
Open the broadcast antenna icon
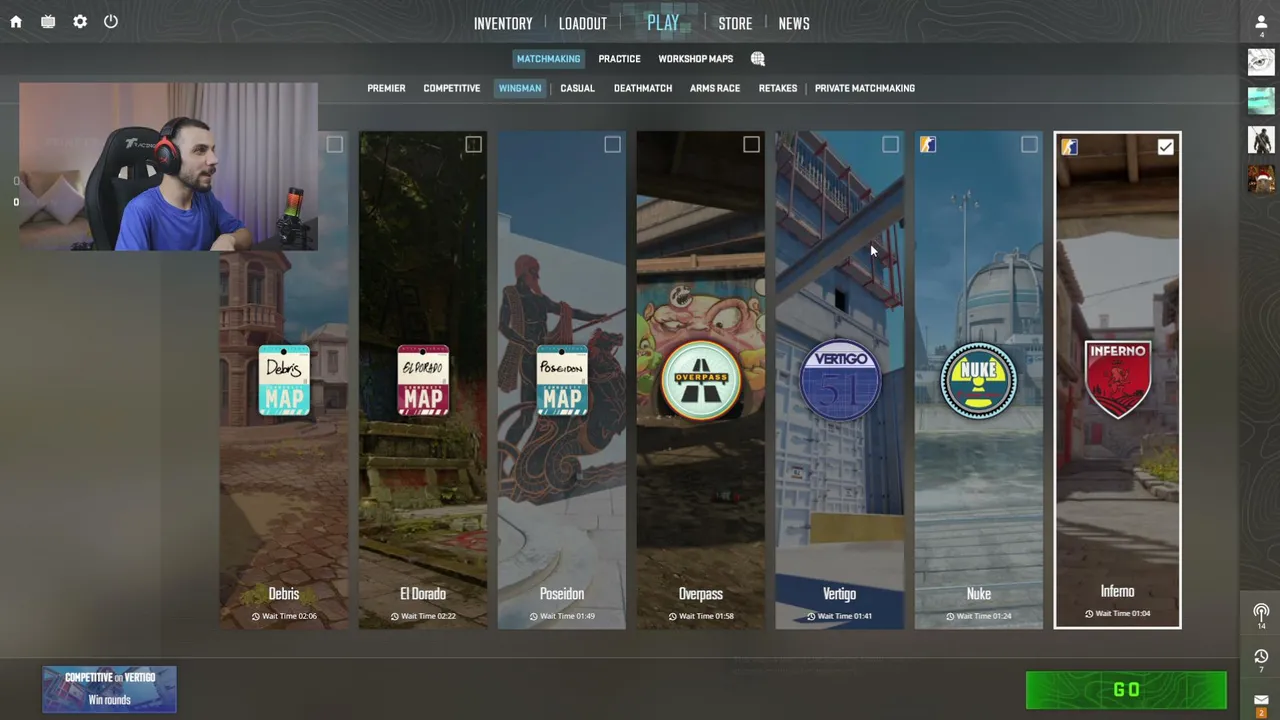[1261, 612]
